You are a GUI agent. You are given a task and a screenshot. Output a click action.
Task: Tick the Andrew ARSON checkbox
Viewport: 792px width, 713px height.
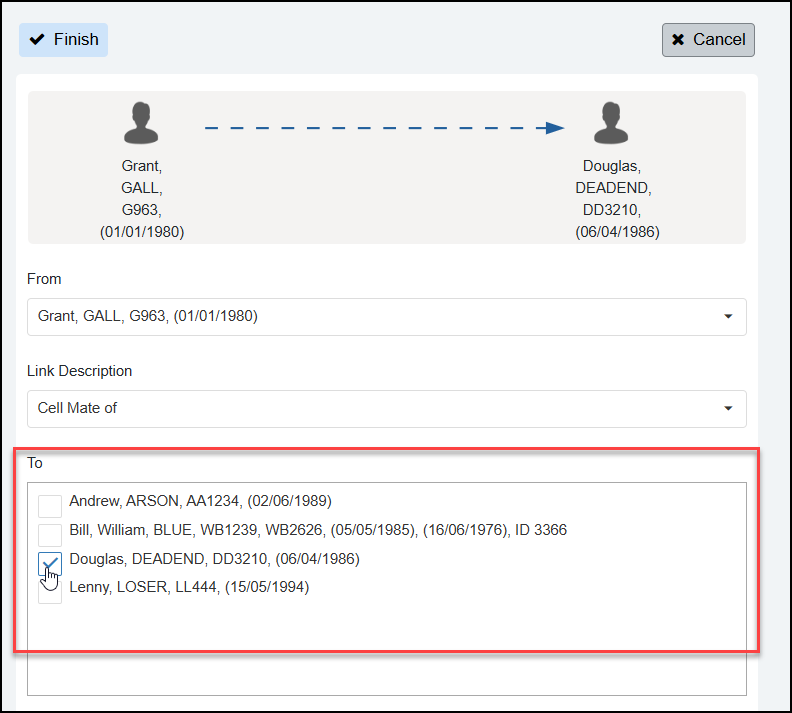[50, 505]
